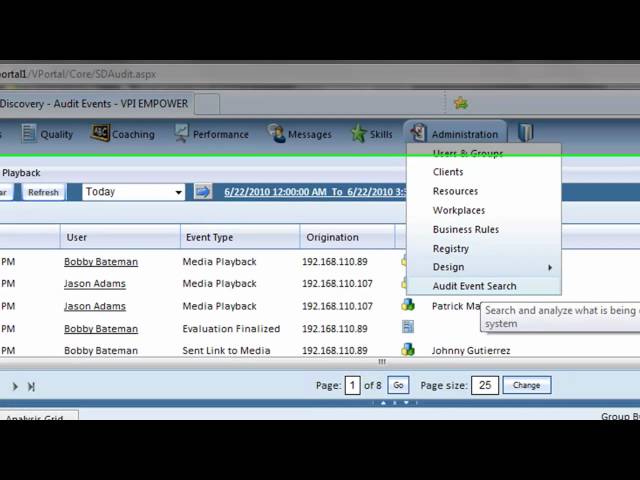Image resolution: width=640 pixels, height=480 pixels.
Task: Click the Performance chart icon
Action: tap(181, 133)
